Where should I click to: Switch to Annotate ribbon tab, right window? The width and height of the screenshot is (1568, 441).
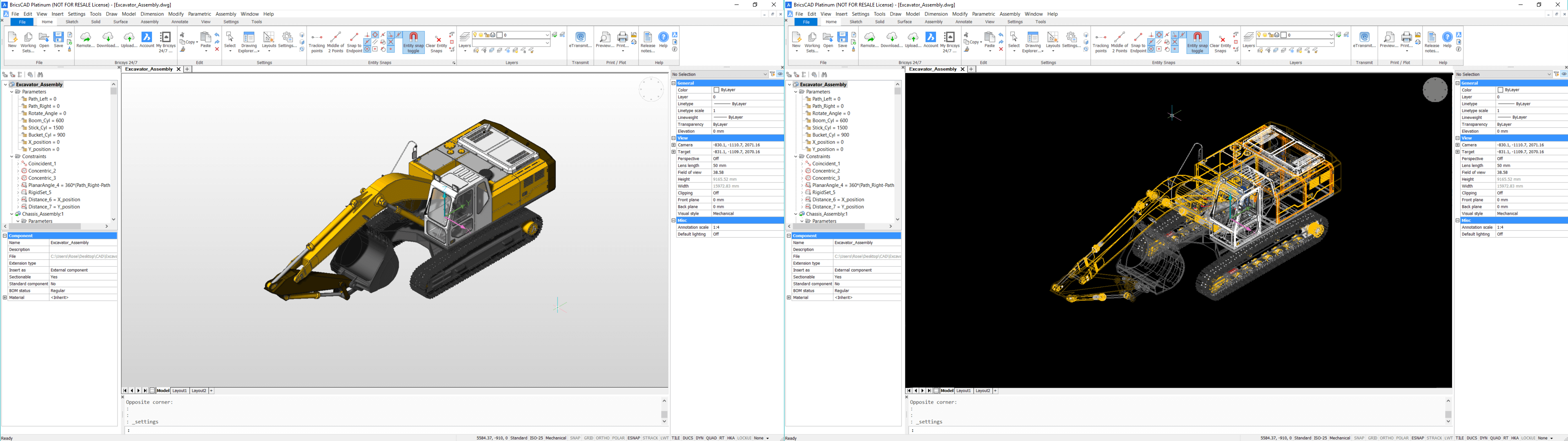964,22
